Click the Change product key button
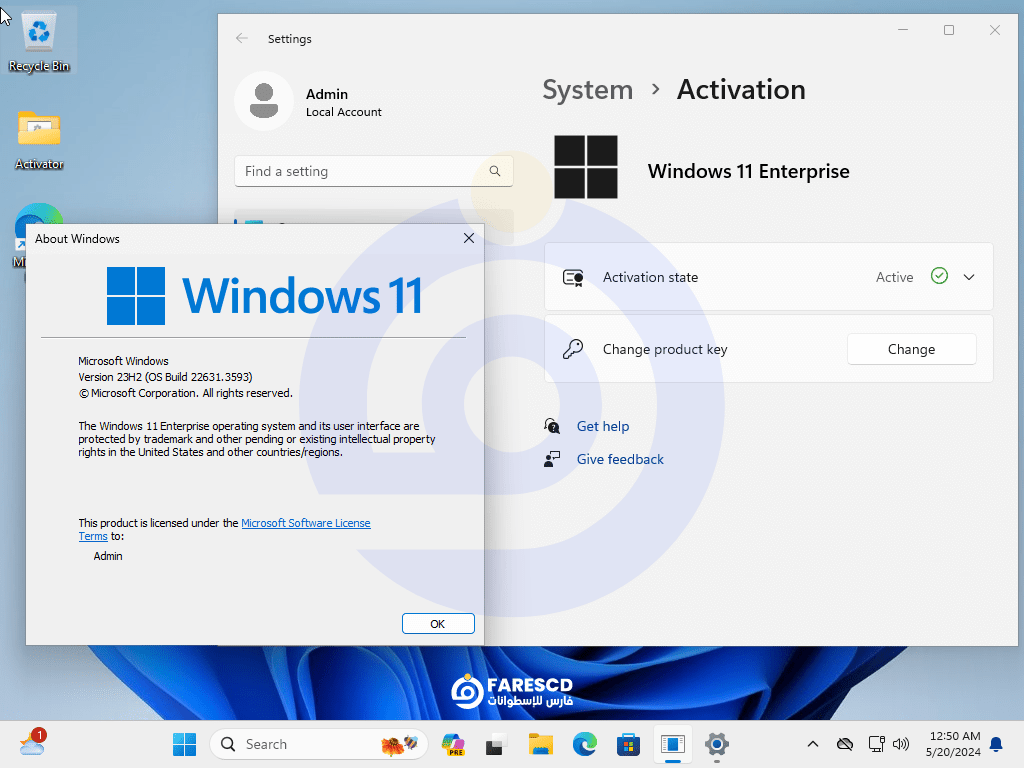The height and width of the screenshot is (768, 1024). pyautogui.click(x=912, y=349)
